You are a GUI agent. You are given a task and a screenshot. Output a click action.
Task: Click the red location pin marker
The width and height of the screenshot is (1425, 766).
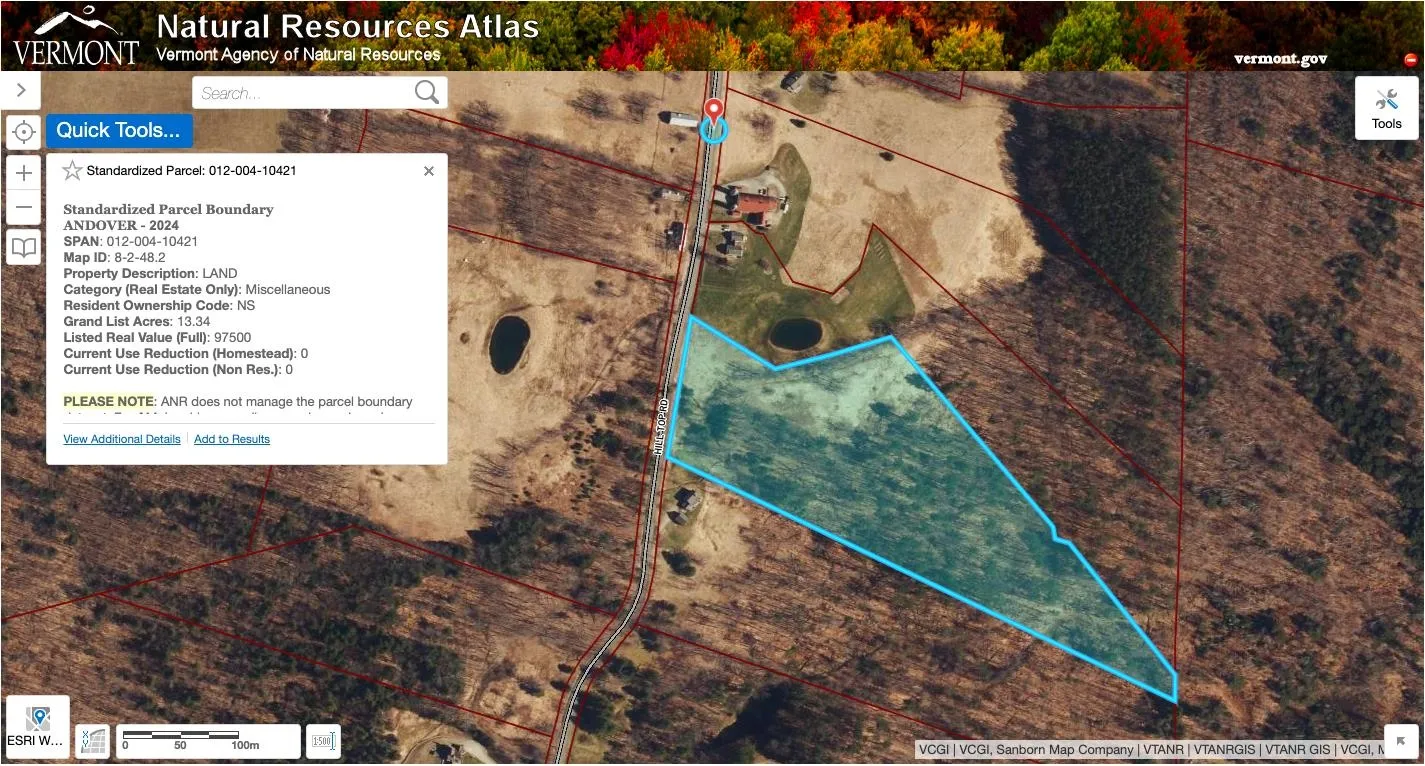(x=713, y=112)
